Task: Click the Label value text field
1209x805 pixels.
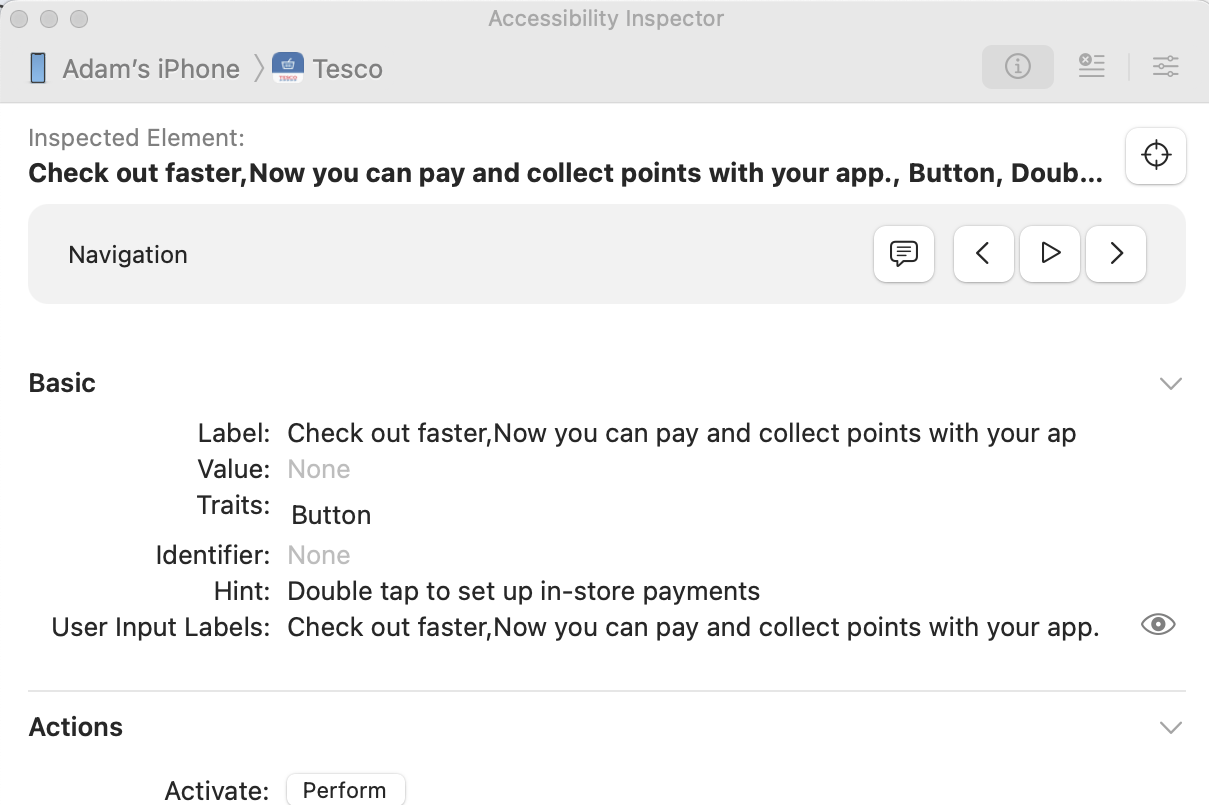Action: 681,434
